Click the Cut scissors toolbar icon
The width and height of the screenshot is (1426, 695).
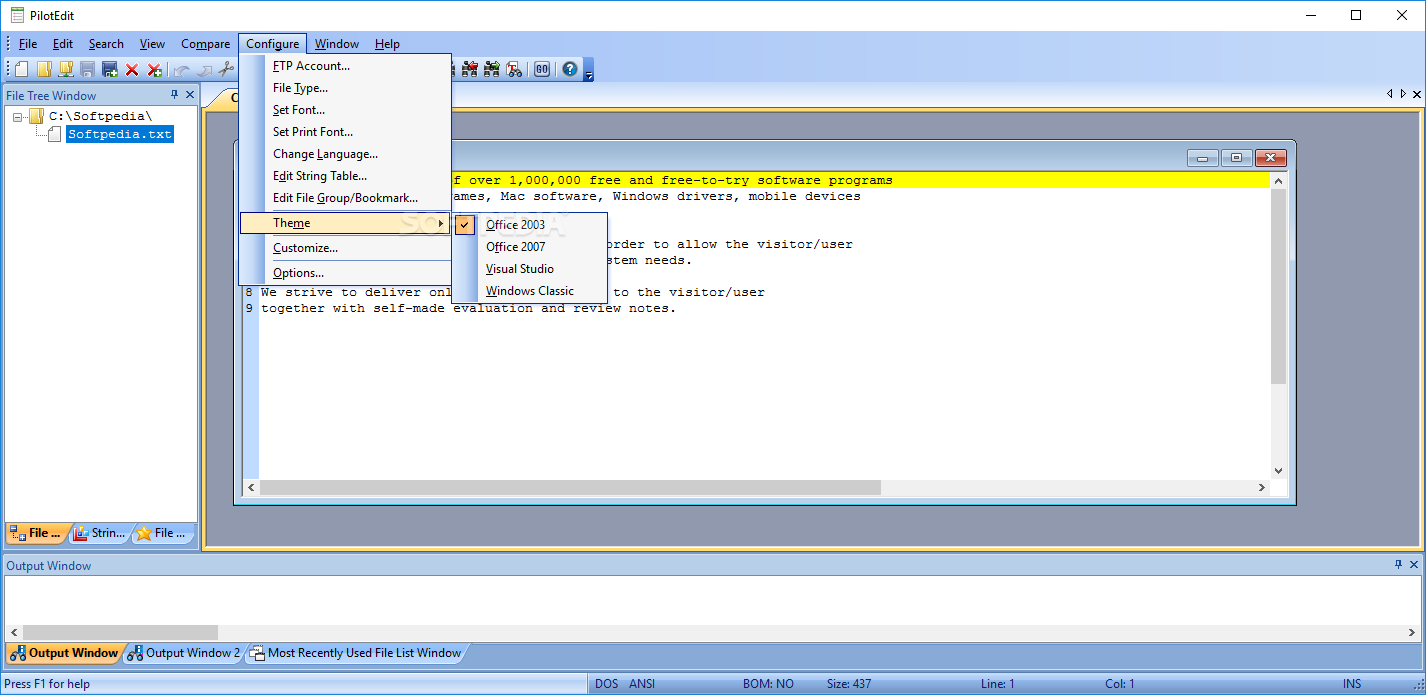point(226,69)
